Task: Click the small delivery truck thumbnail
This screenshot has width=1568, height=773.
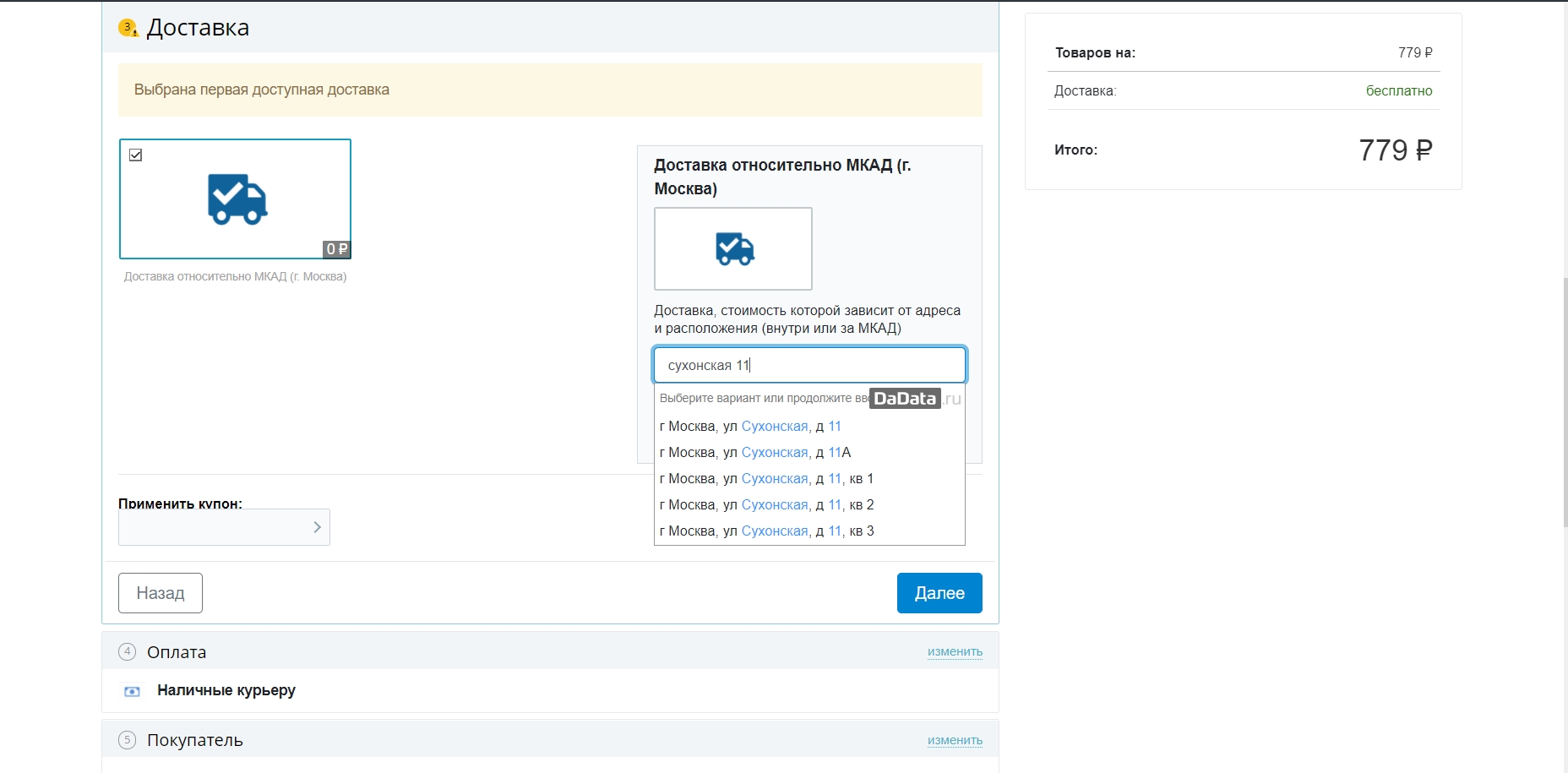Action: tap(733, 248)
